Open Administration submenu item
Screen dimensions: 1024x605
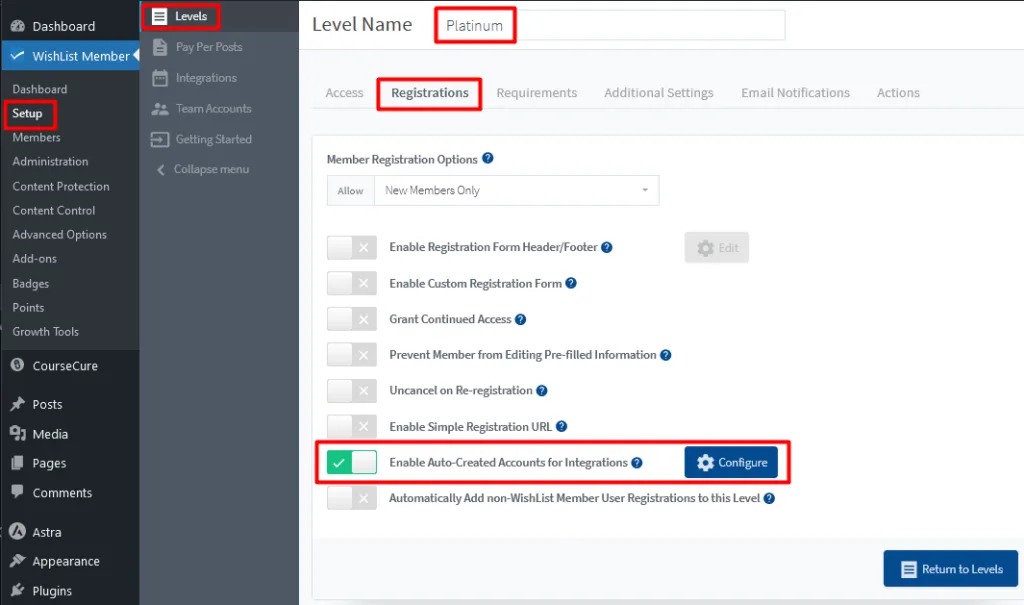tap(50, 161)
